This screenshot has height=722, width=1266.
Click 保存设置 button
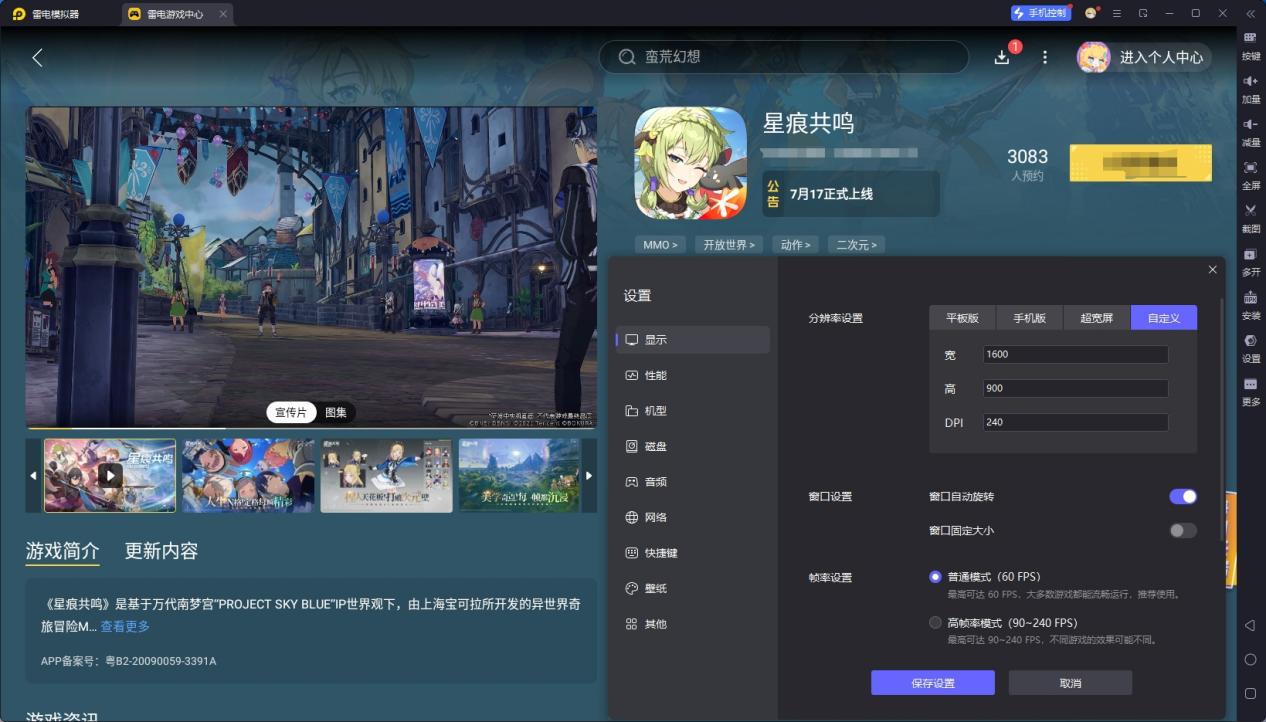(x=933, y=683)
